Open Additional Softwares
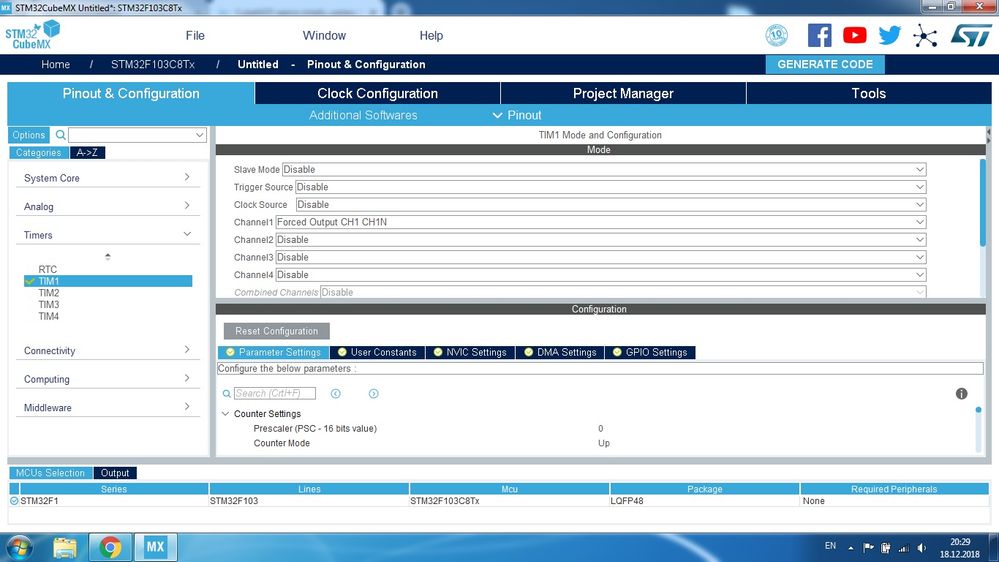Screen dimensions: 999x562 pyautogui.click(x=363, y=115)
